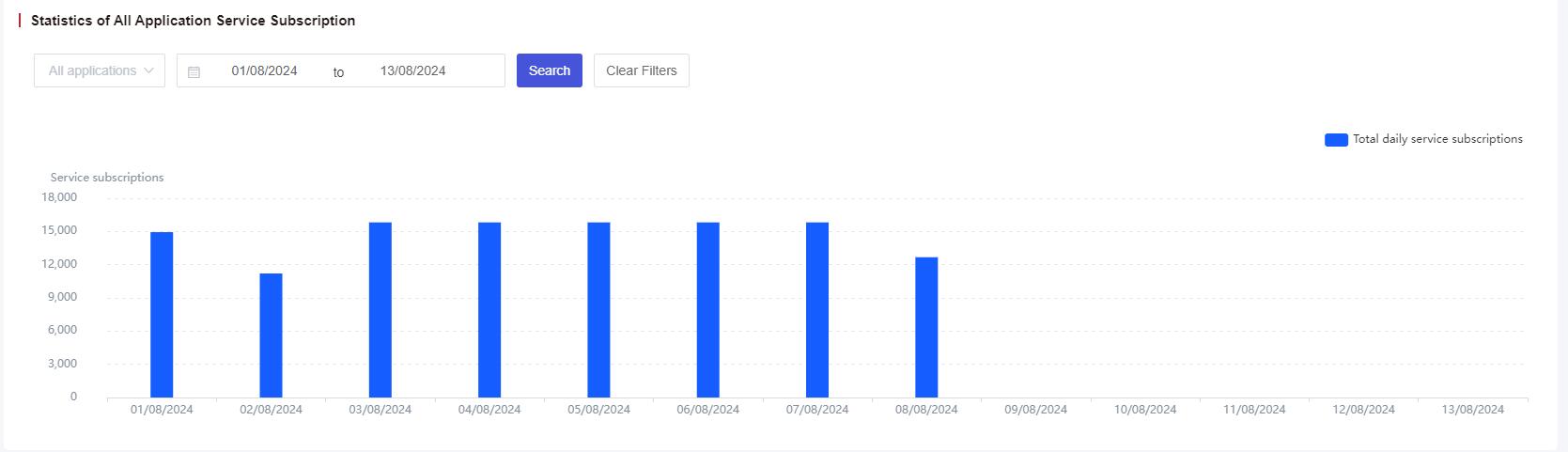
Task: Click the calendar icon in date range
Action: pyautogui.click(x=194, y=71)
